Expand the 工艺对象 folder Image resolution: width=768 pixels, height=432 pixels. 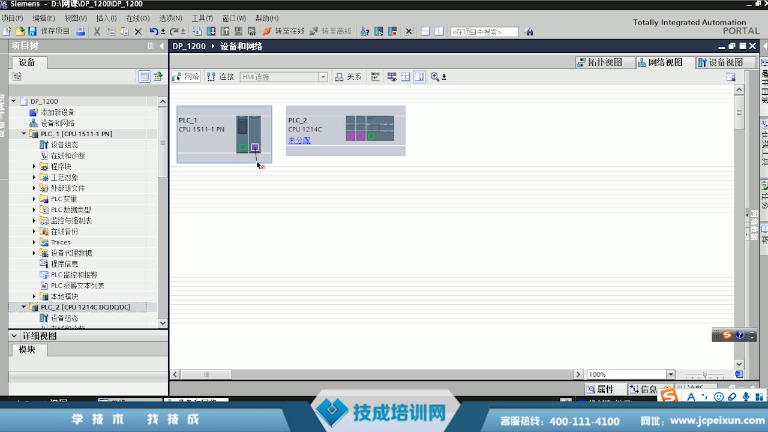click(x=34, y=177)
